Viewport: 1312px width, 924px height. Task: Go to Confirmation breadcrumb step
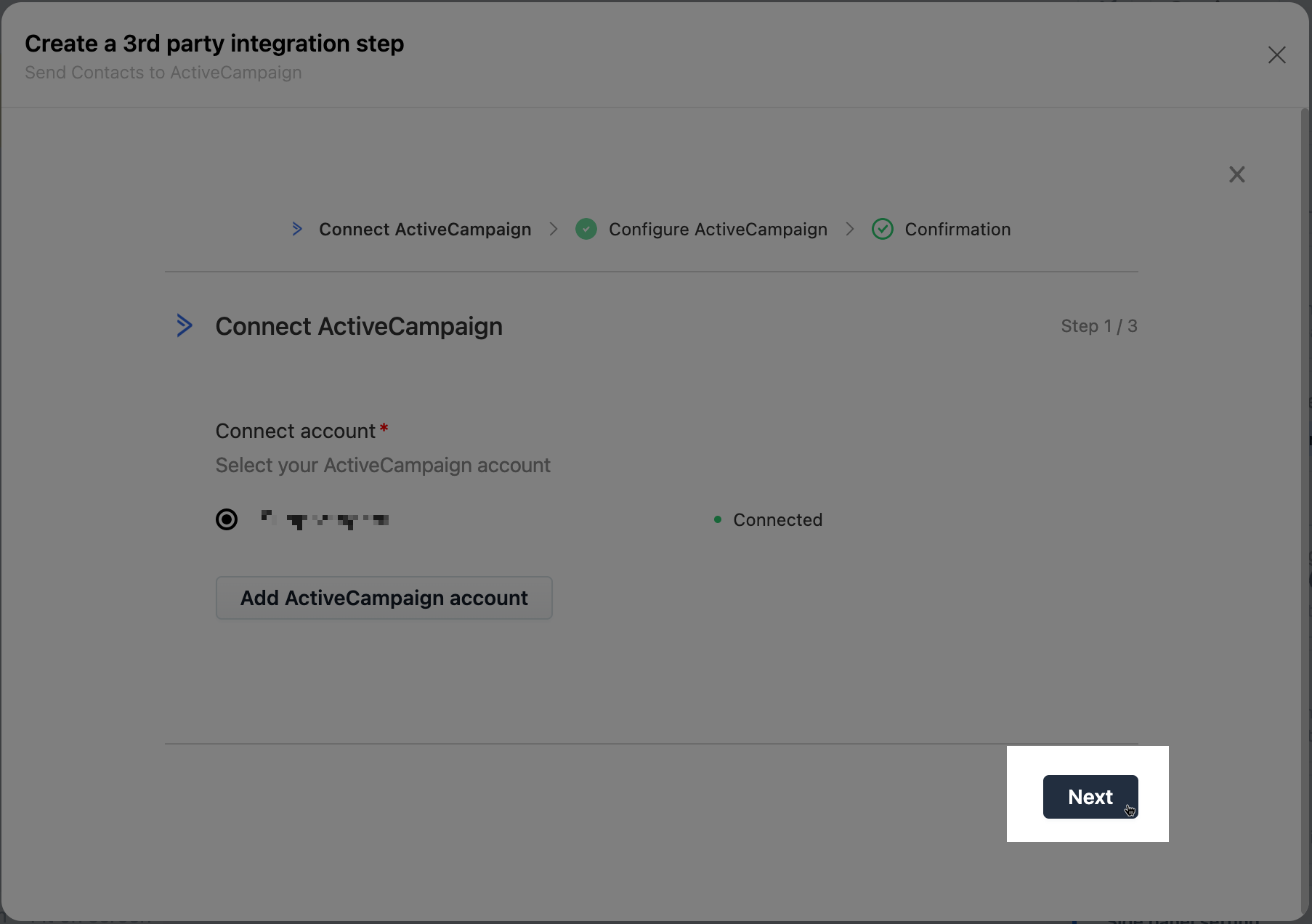pos(957,230)
